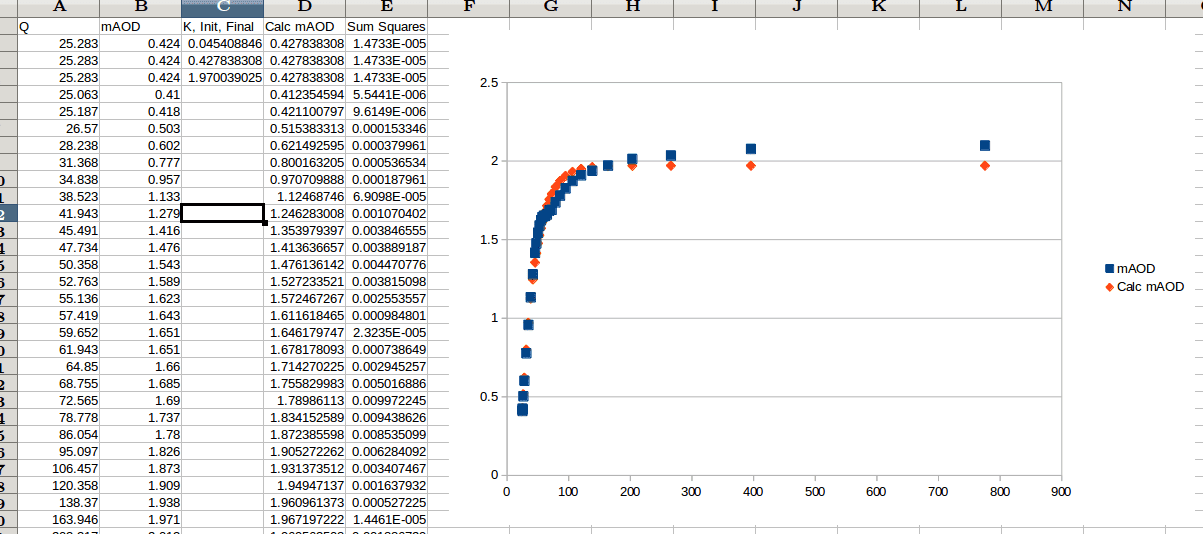This screenshot has height=534, width=1203.
Task: Click the orange diamond Calc mAOD legend marker
Action: click(1109, 287)
